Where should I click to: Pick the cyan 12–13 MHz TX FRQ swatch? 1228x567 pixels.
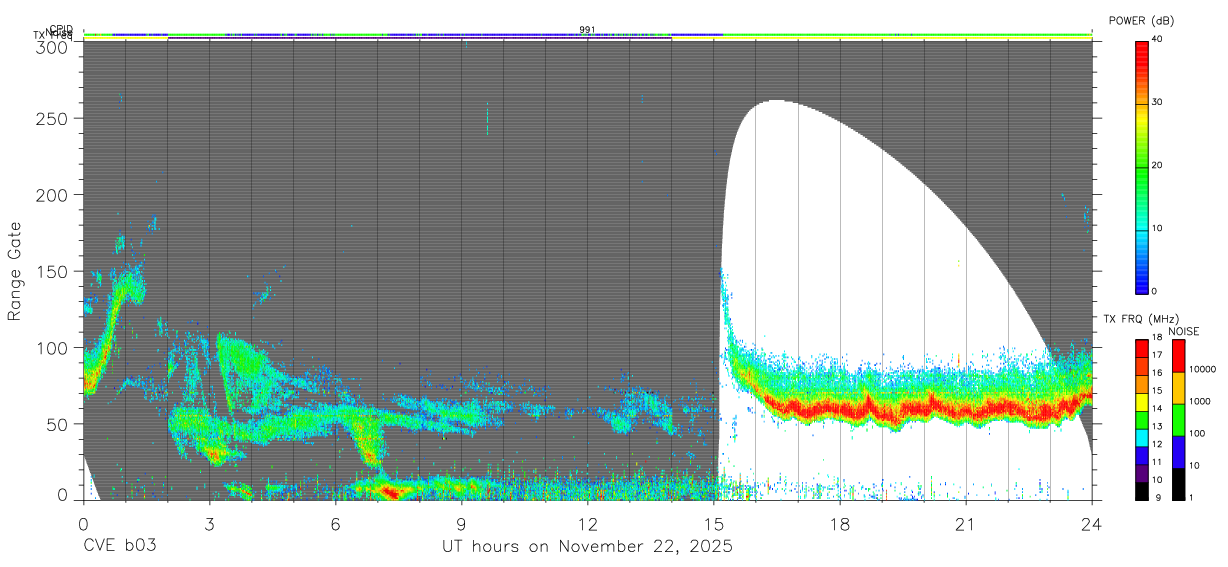(1141, 437)
